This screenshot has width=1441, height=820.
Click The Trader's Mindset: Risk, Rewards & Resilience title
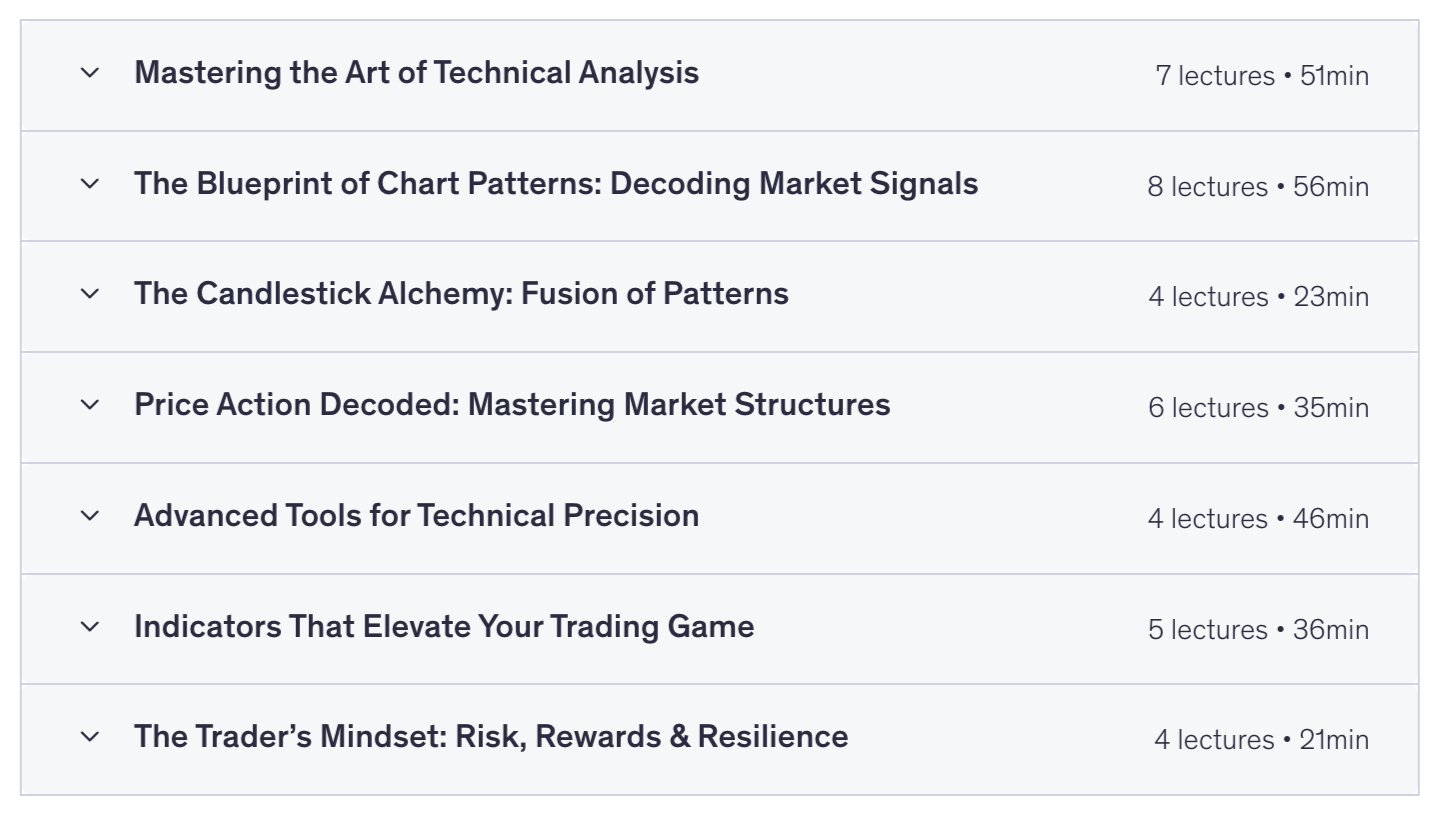(x=491, y=737)
